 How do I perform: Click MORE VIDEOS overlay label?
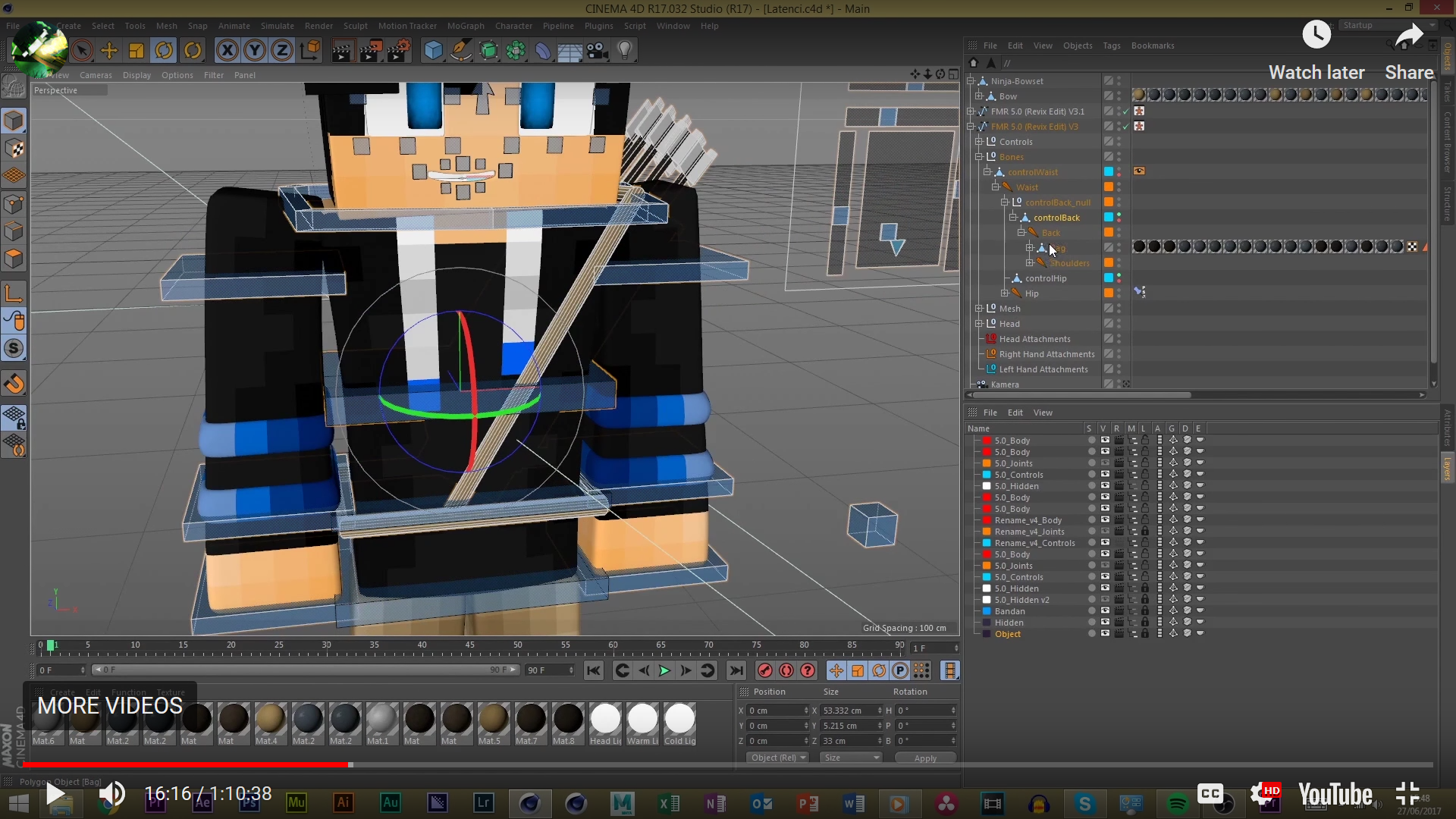110,706
